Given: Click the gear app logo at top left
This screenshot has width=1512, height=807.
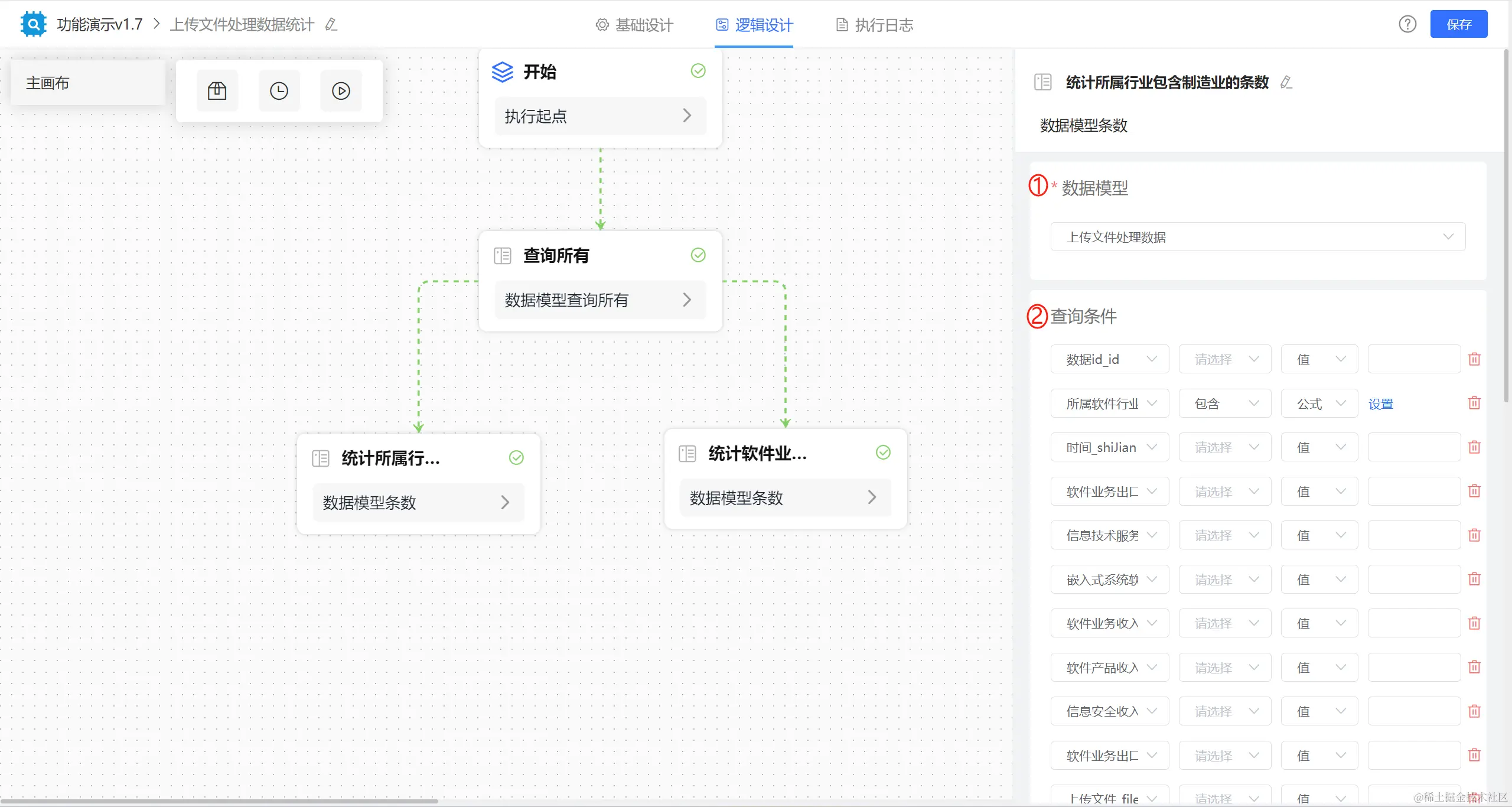Looking at the screenshot, I should [x=33, y=24].
